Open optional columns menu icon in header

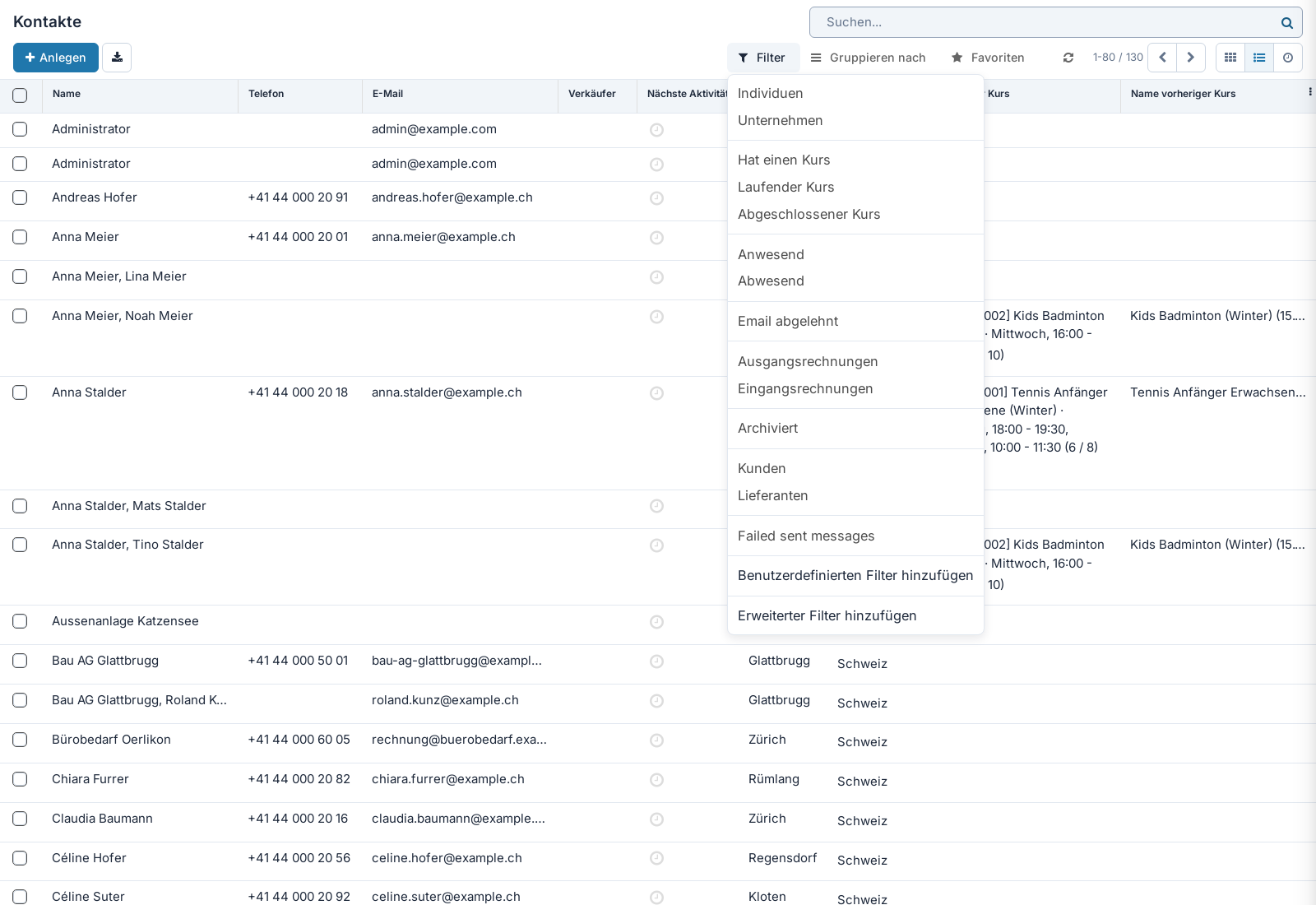pyautogui.click(x=1309, y=92)
